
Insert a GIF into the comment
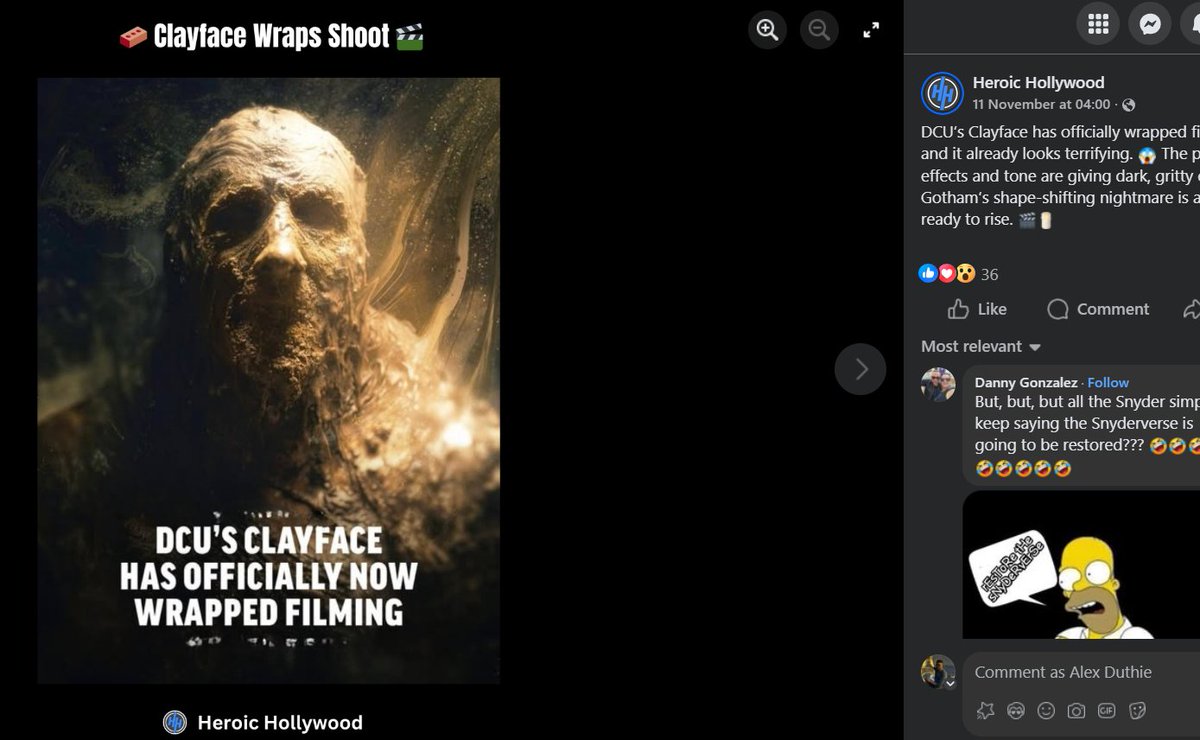1106,711
